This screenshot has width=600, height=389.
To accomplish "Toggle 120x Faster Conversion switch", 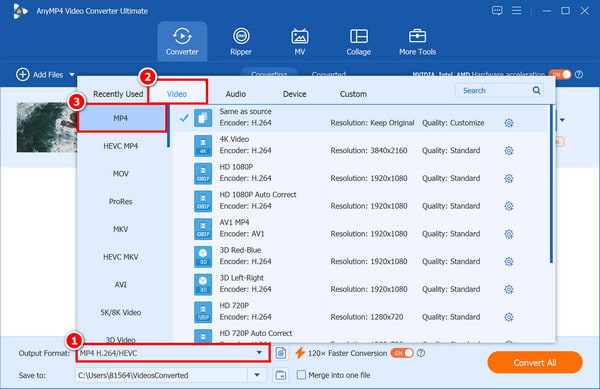I will (x=402, y=353).
